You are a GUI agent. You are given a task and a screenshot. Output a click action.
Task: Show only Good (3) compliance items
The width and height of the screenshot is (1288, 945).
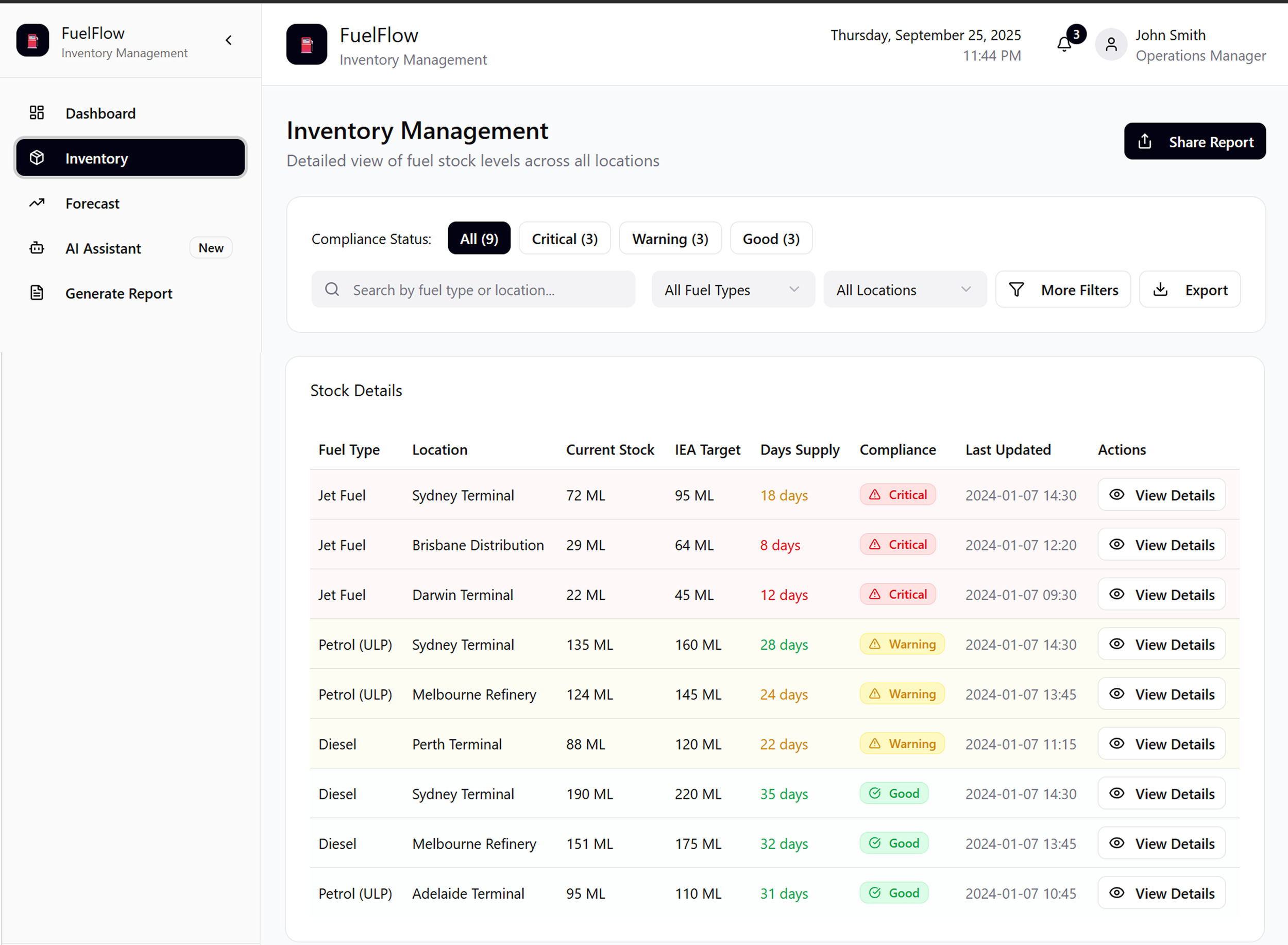pyautogui.click(x=770, y=239)
